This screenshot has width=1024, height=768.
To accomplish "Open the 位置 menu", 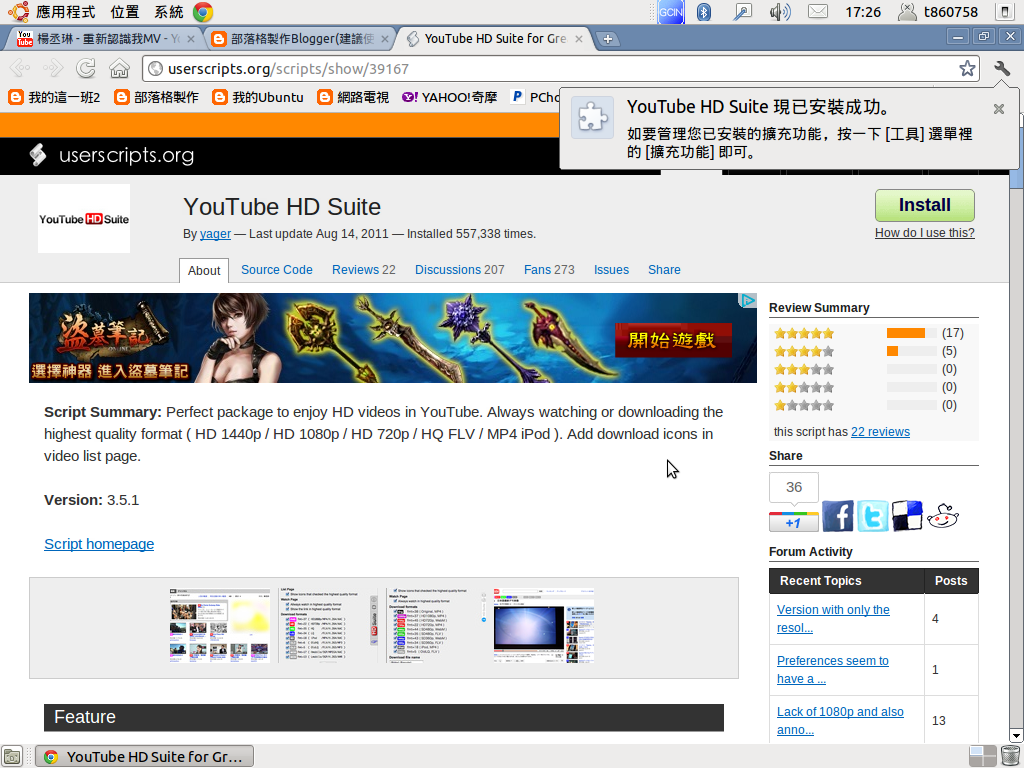I will [x=125, y=12].
